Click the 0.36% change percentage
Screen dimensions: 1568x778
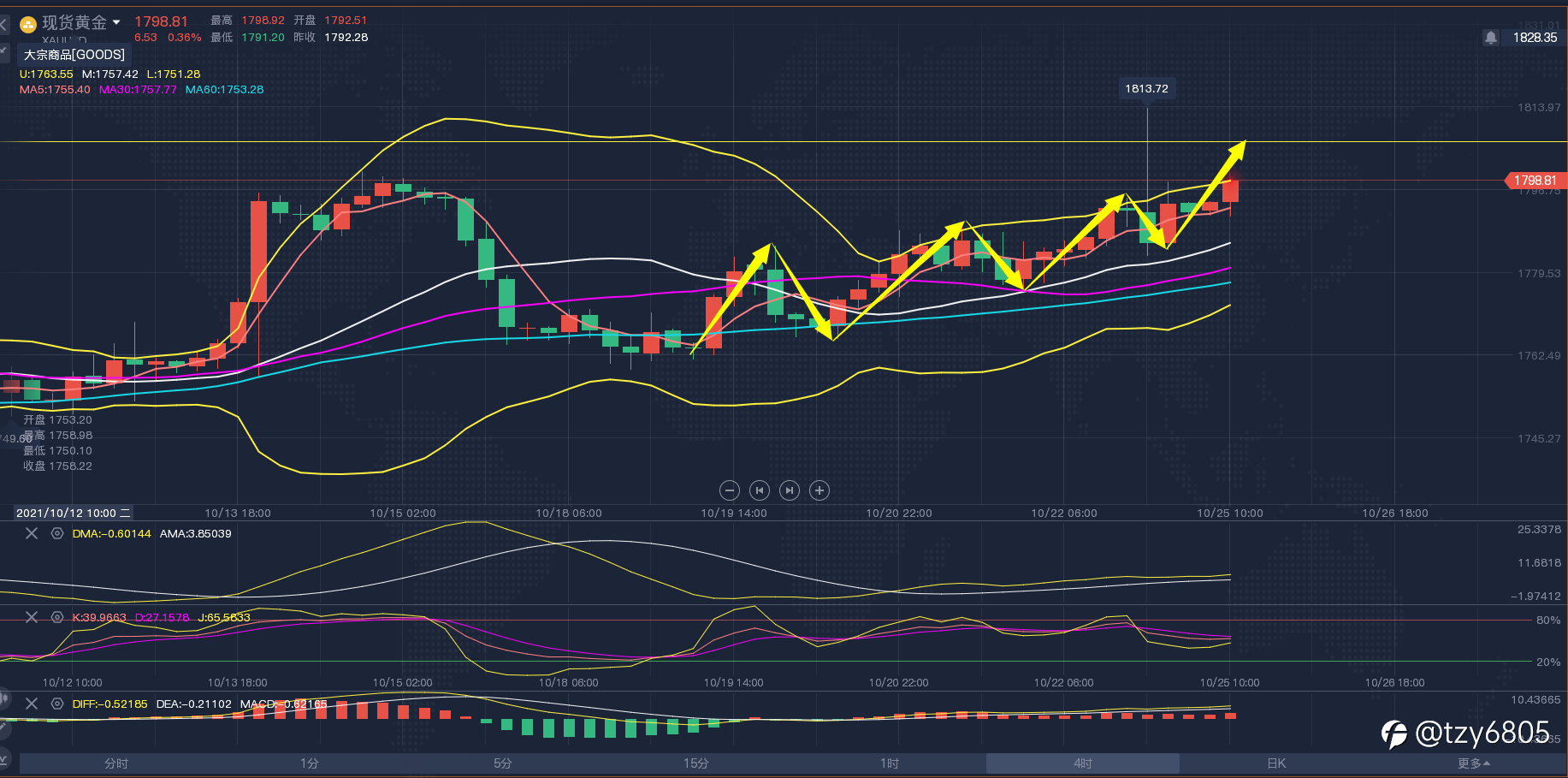[185, 38]
